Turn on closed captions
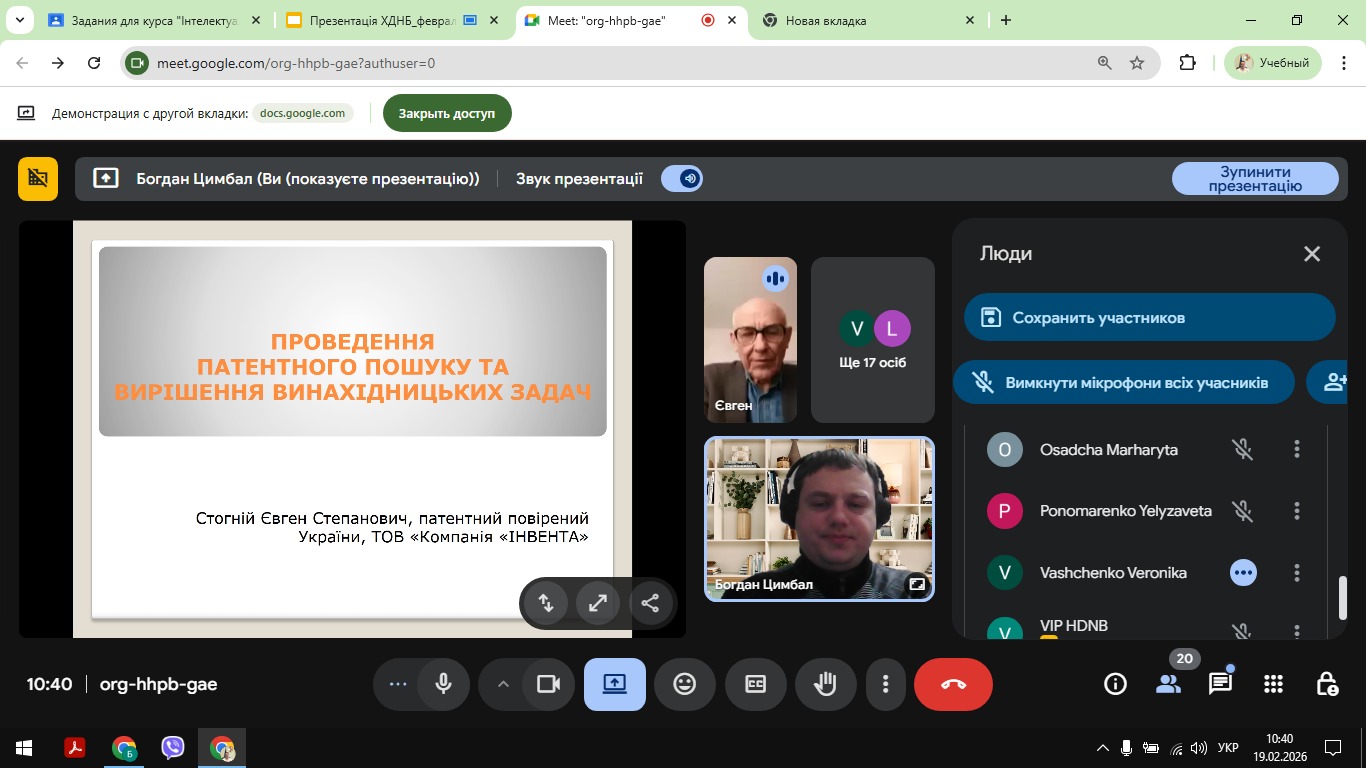 coord(755,684)
